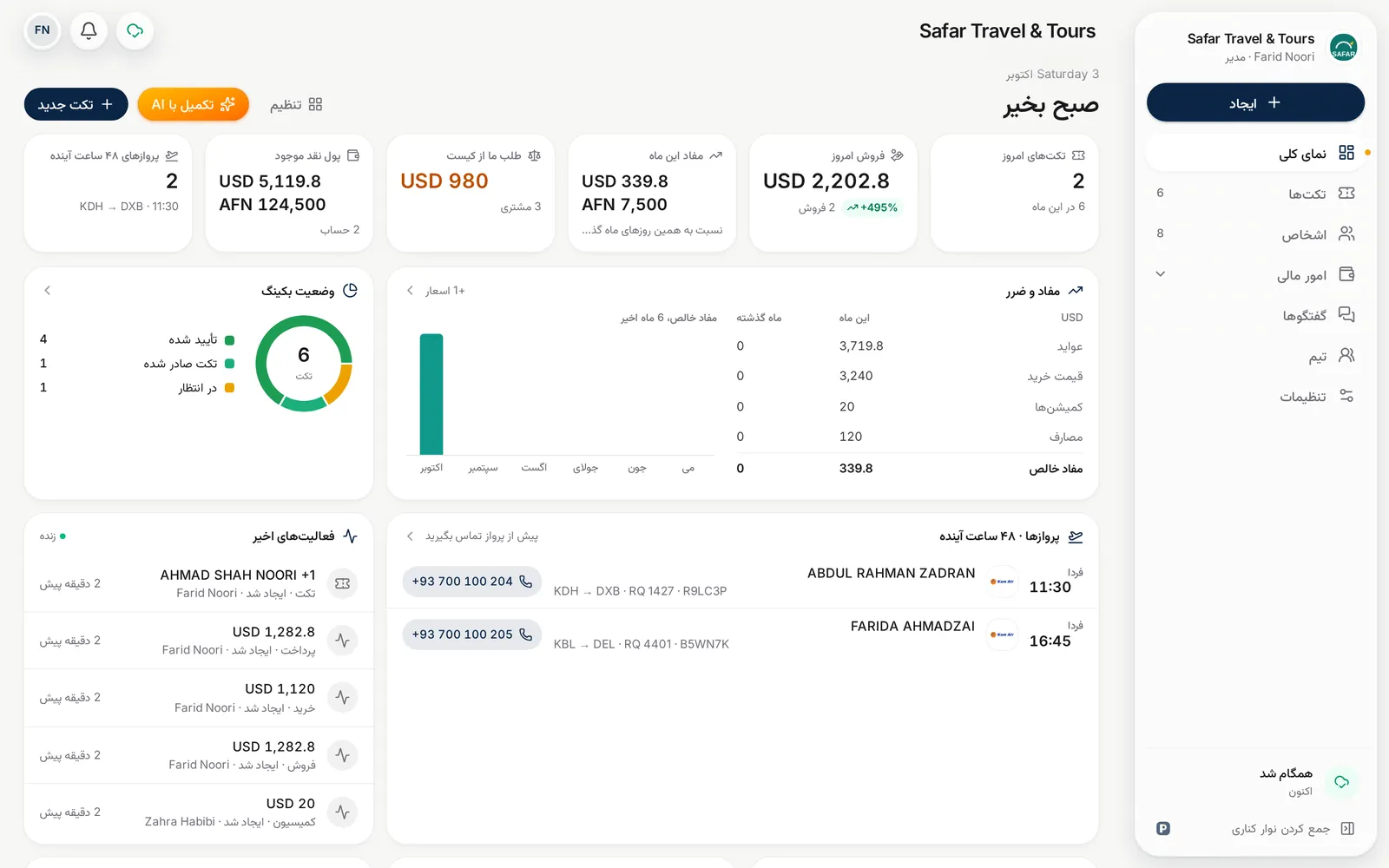Open the وضعیت بکینگ card chevron
The width and height of the screenshot is (1389, 868).
click(x=48, y=291)
